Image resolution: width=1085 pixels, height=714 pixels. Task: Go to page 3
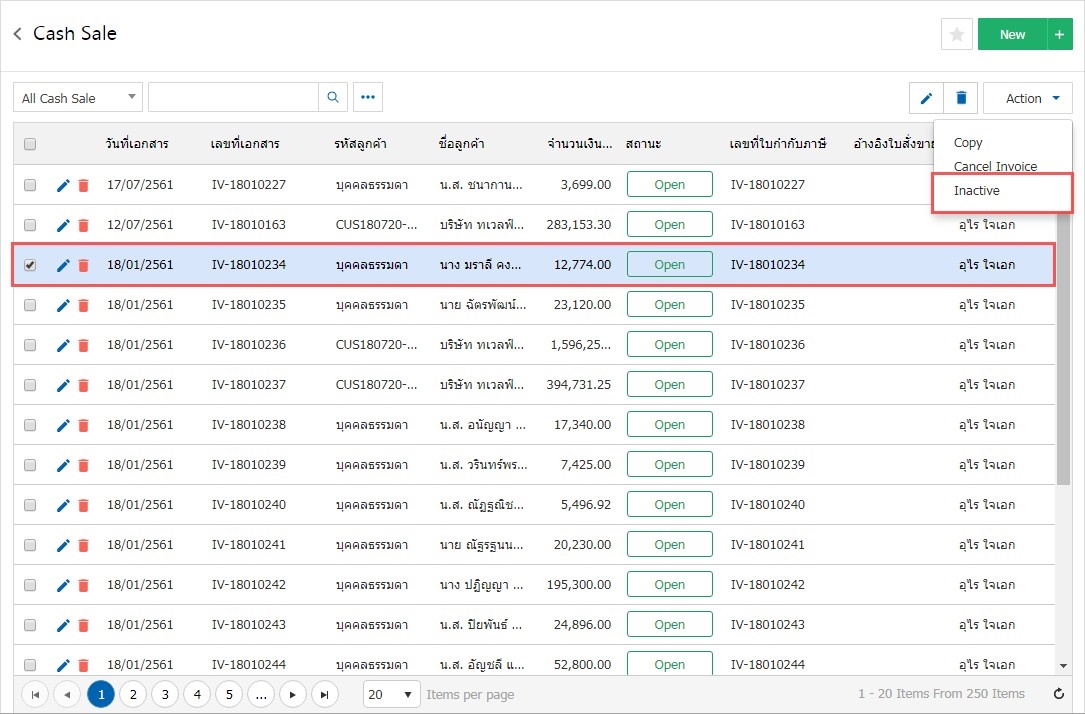point(165,694)
